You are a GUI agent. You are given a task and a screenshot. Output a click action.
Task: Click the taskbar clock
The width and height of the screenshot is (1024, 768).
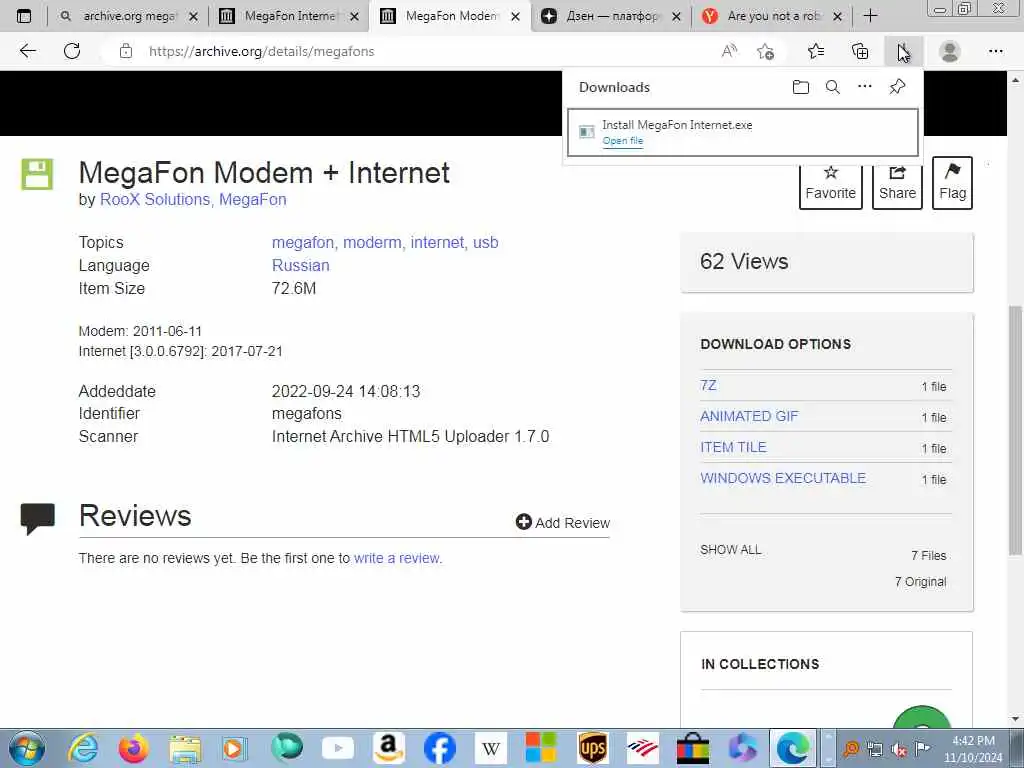coord(973,749)
